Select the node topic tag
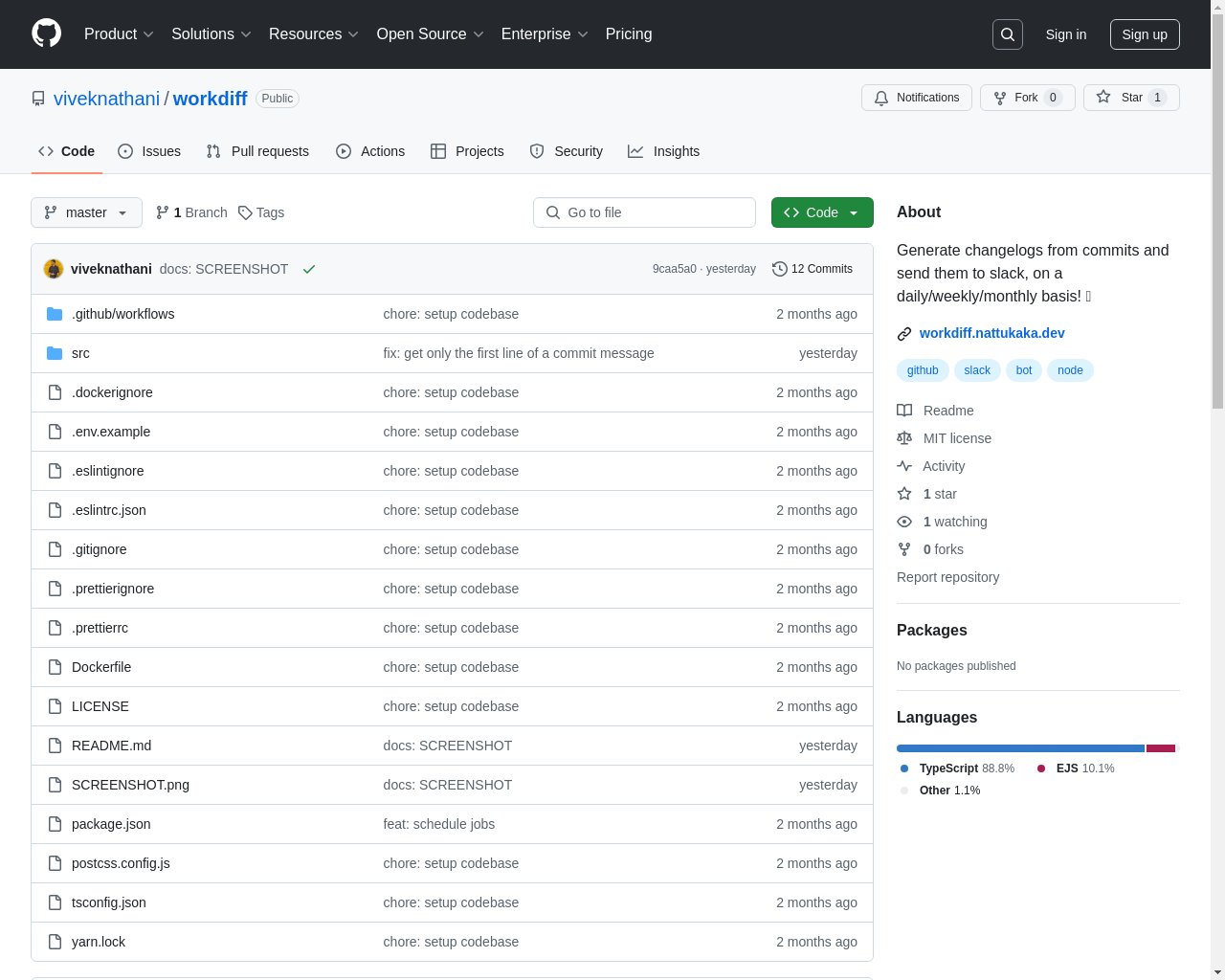 click(1070, 370)
